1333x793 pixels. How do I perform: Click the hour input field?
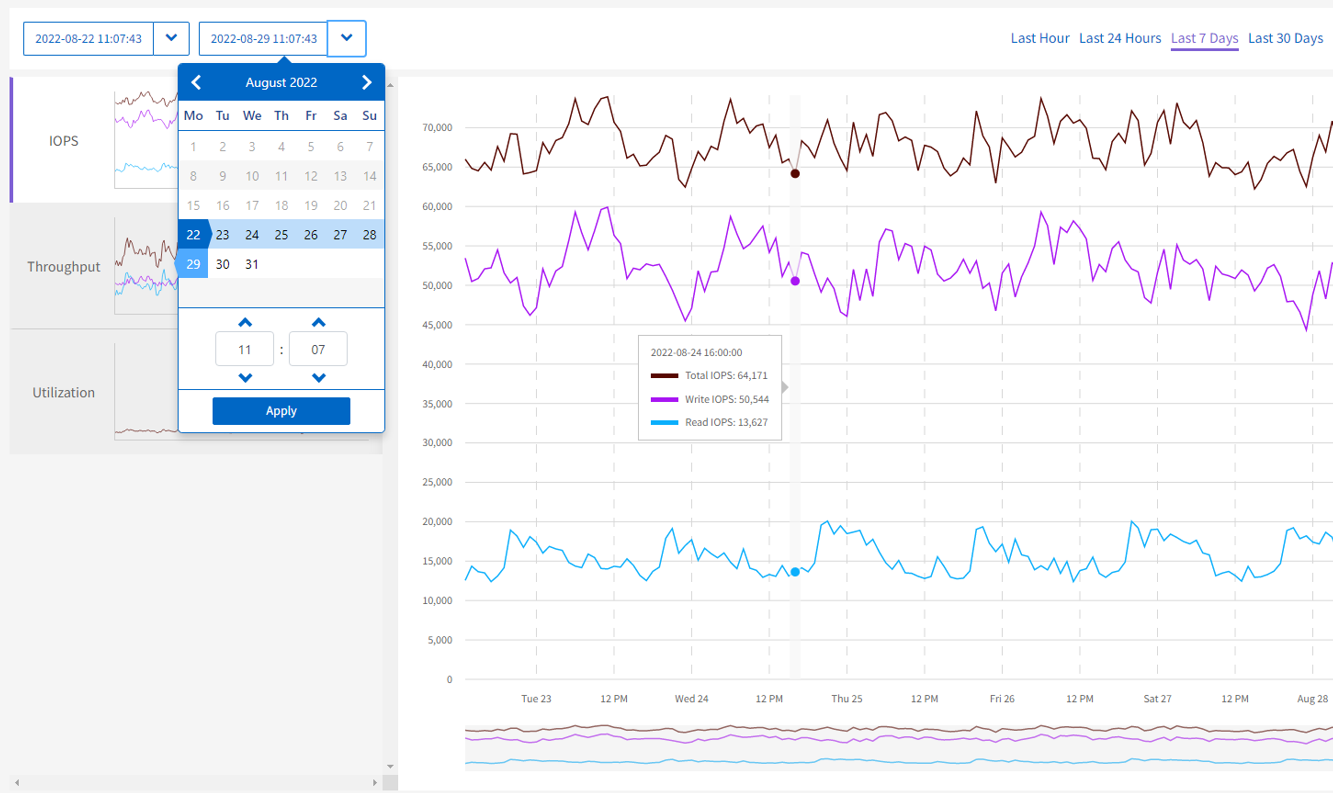(244, 350)
